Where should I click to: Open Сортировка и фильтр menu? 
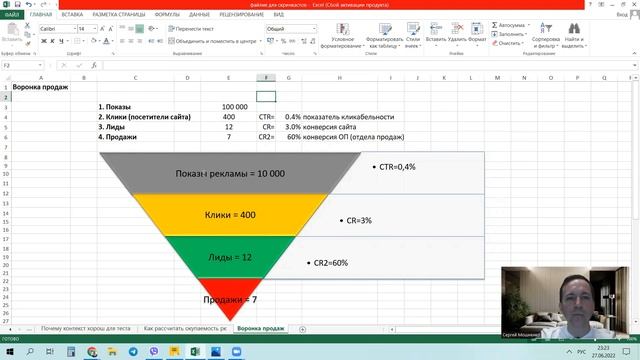(x=546, y=35)
